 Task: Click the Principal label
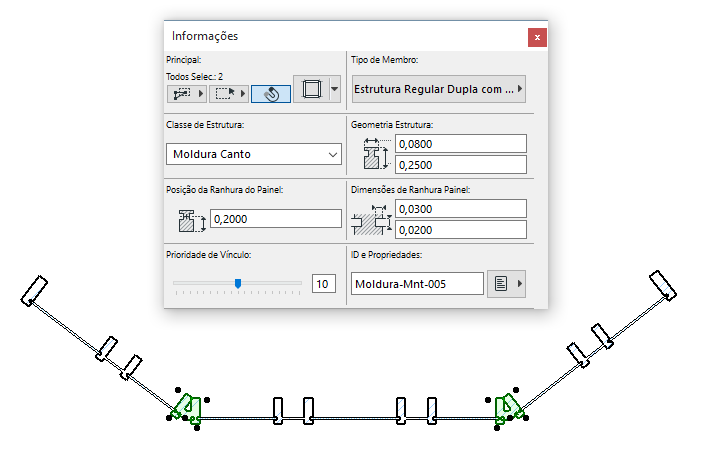[x=184, y=59]
